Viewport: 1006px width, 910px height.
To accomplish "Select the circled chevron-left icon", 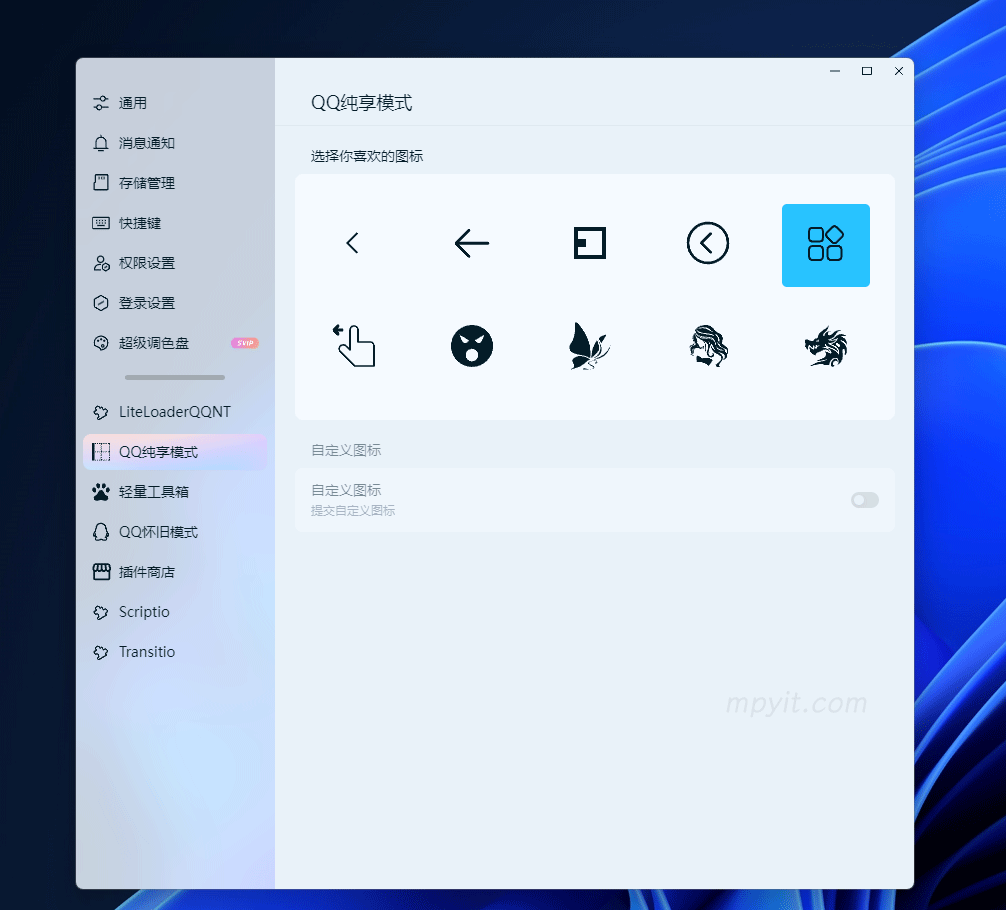I will point(708,243).
